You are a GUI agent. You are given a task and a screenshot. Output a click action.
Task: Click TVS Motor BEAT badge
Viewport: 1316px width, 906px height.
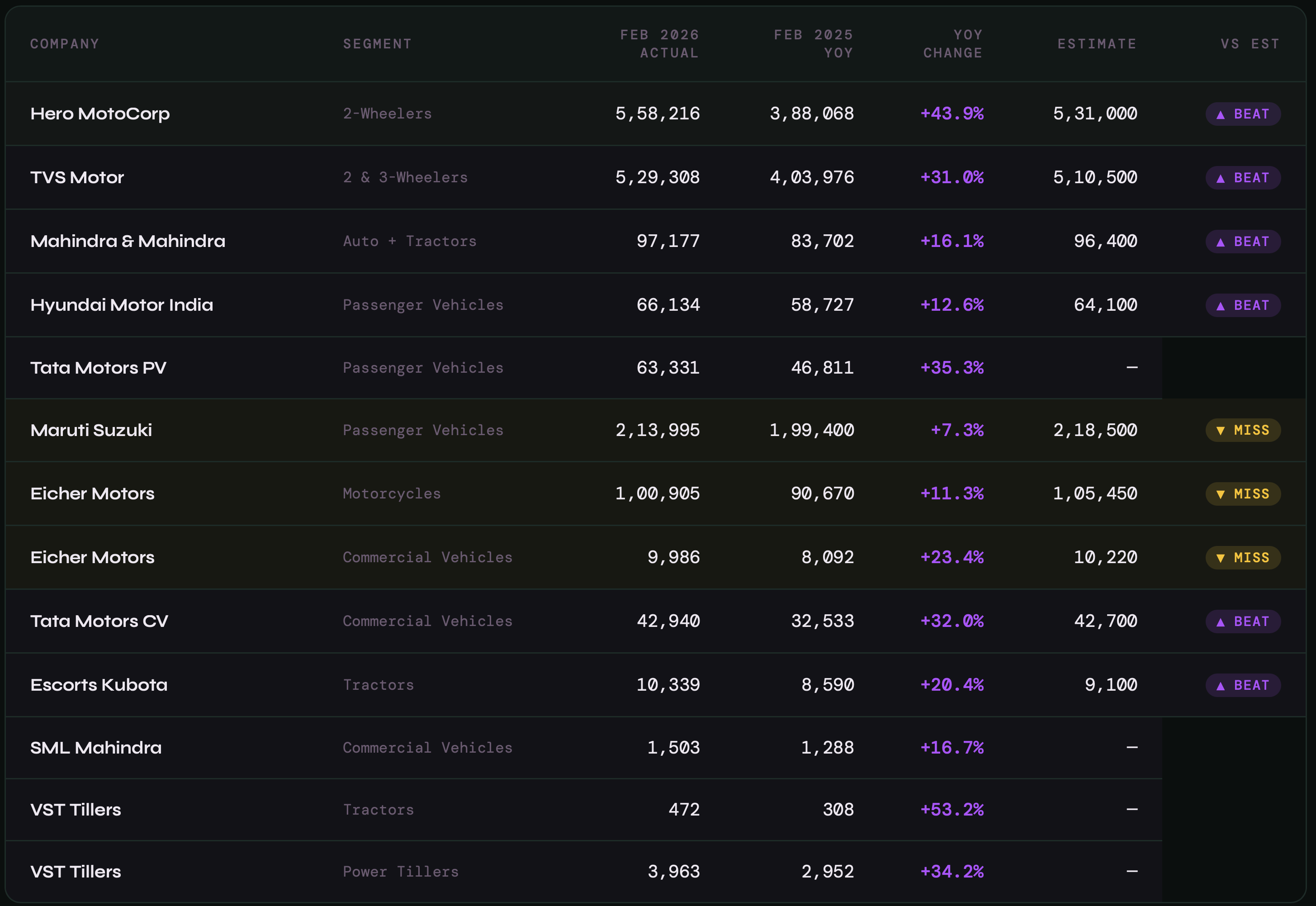1242,178
